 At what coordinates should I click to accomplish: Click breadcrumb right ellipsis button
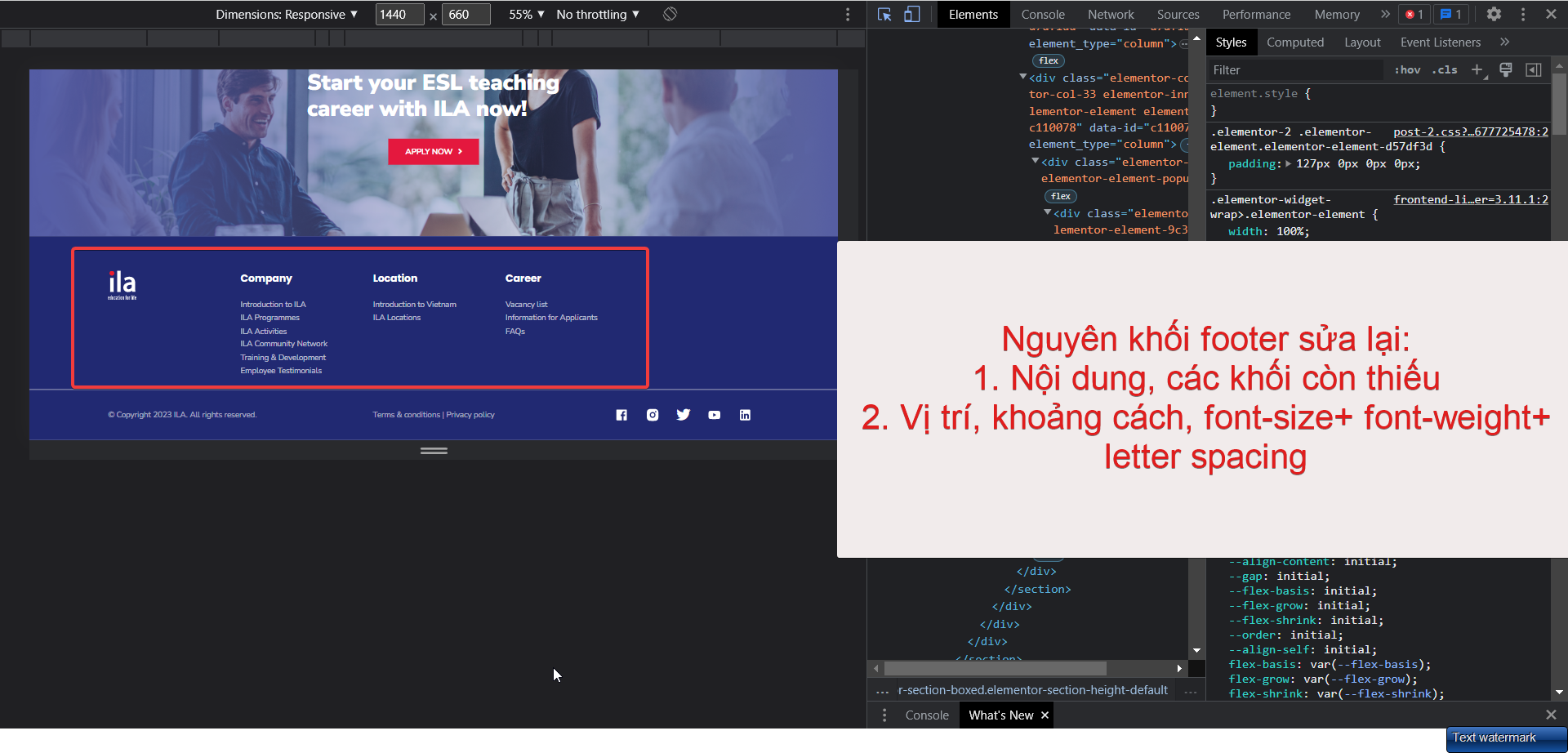(x=1191, y=691)
